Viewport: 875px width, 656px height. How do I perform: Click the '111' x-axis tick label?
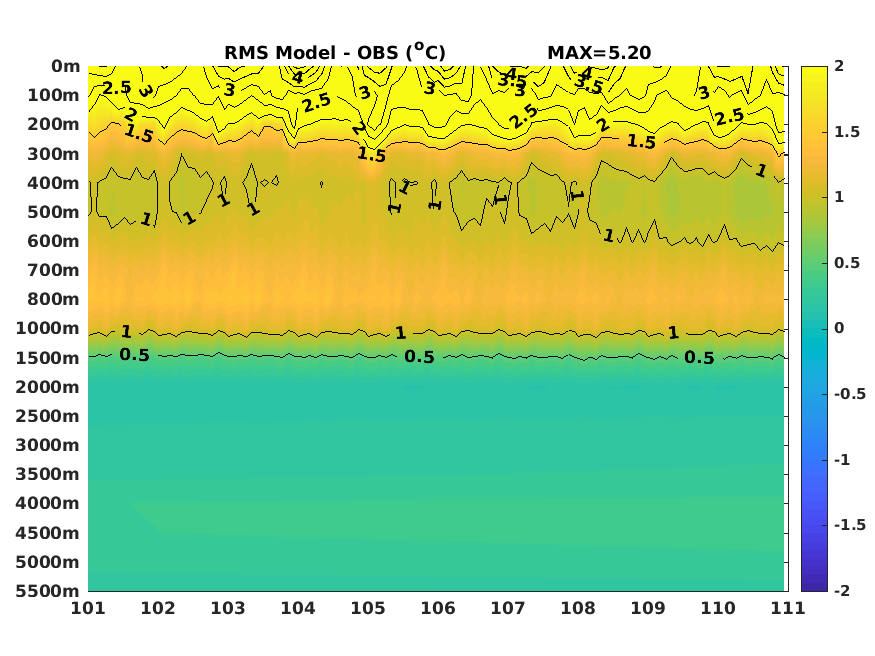point(788,608)
